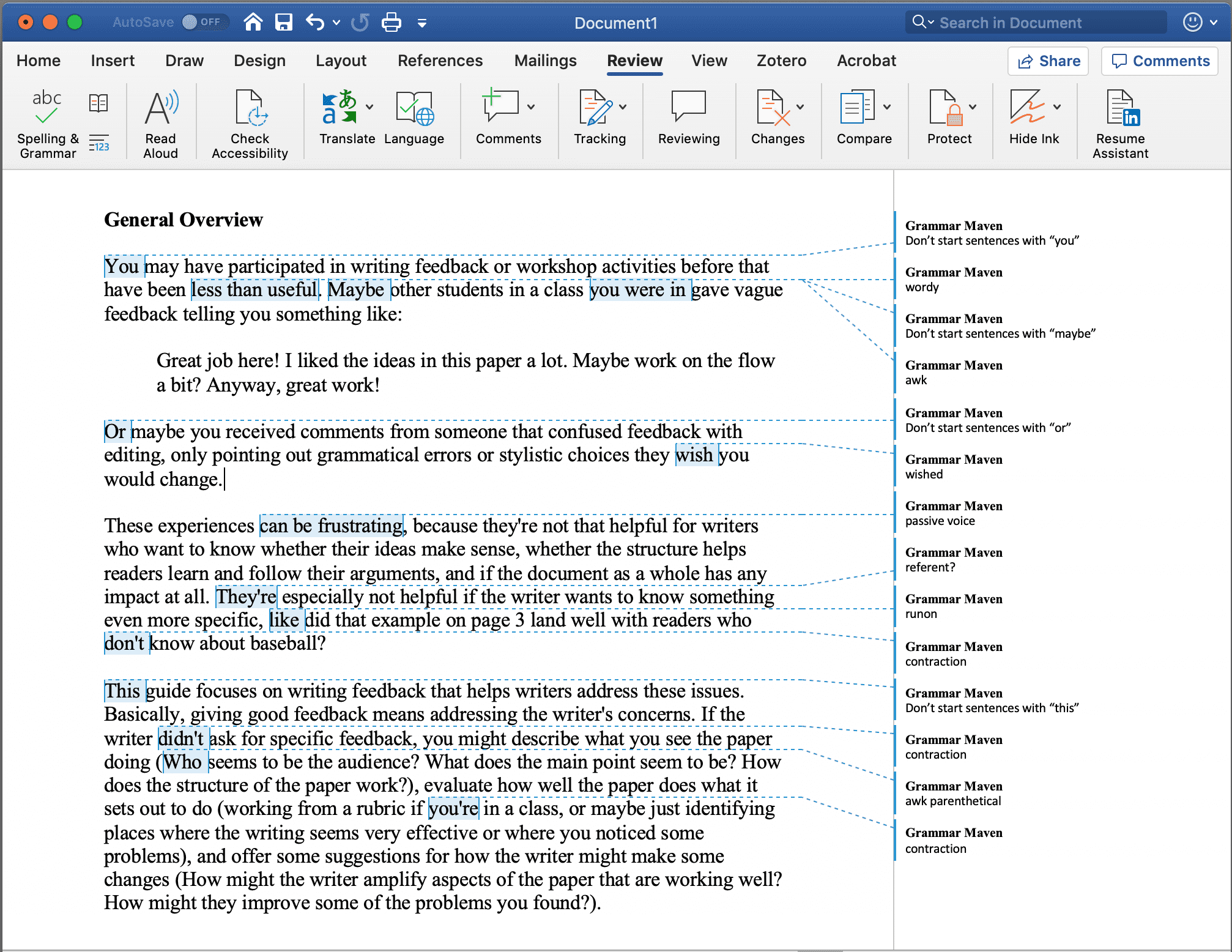Open the Layout tab

[x=341, y=61]
